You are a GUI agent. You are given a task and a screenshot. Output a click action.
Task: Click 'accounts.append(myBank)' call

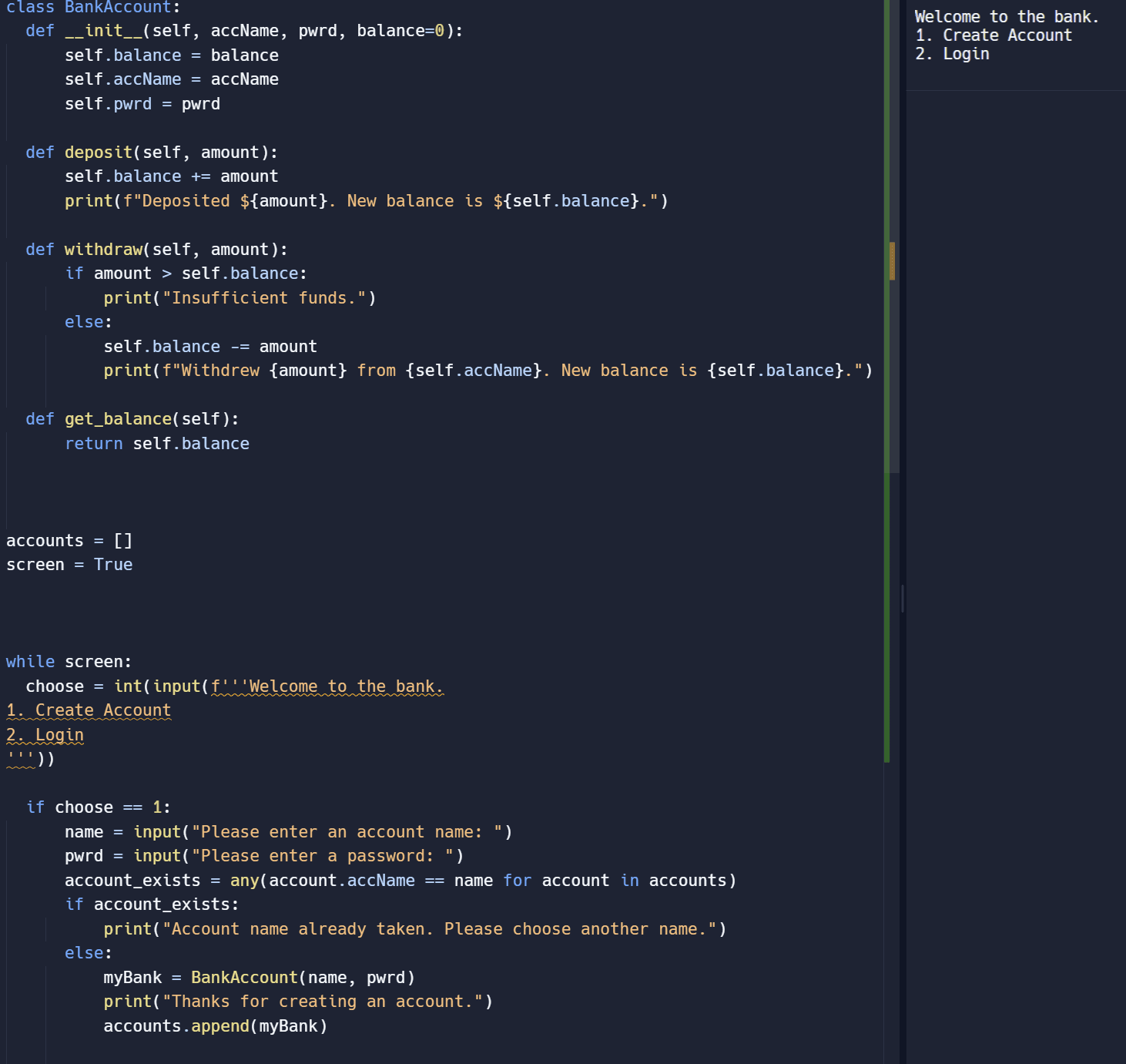pos(215,1026)
